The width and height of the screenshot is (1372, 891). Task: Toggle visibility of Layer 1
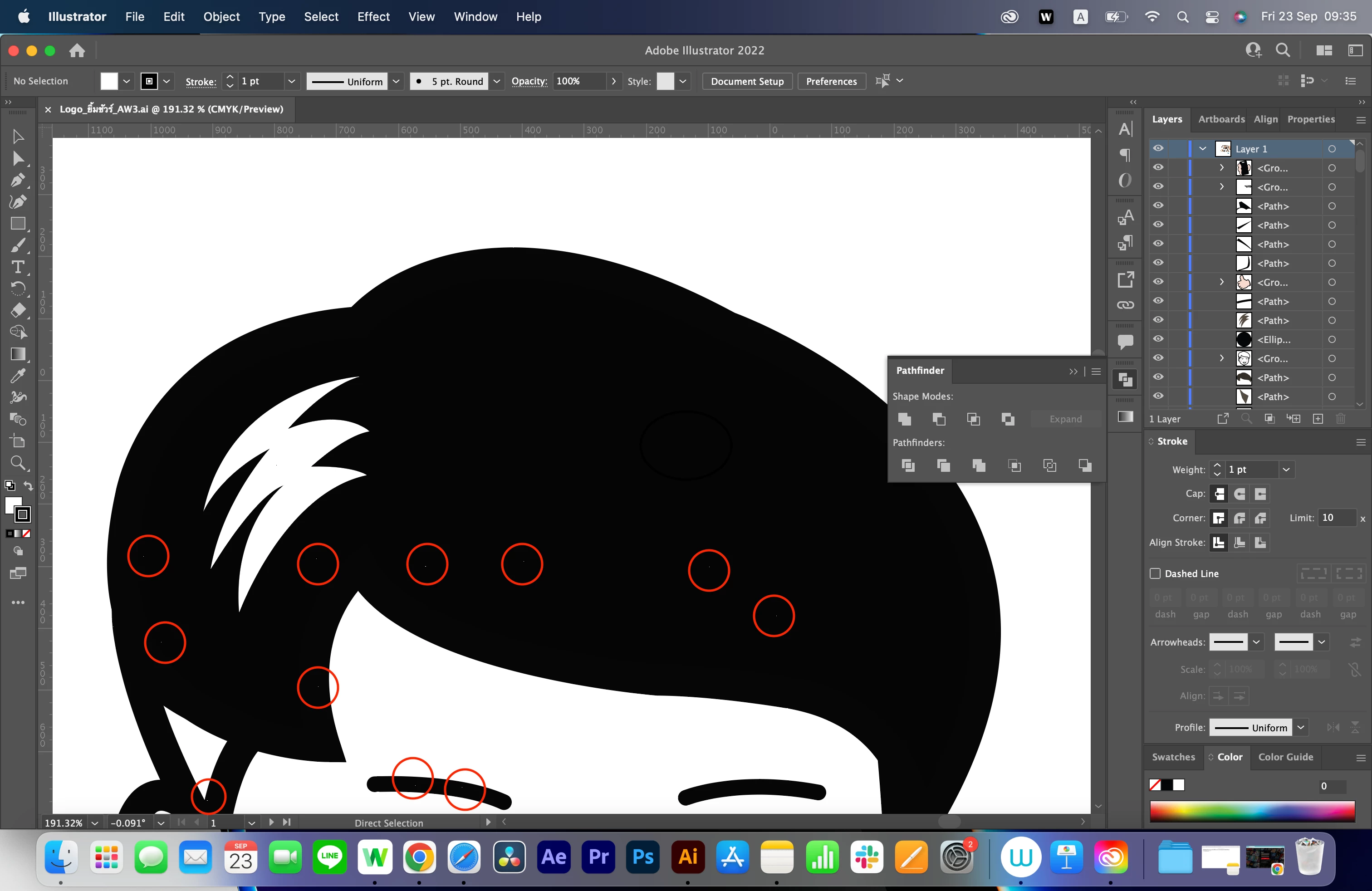(x=1157, y=149)
